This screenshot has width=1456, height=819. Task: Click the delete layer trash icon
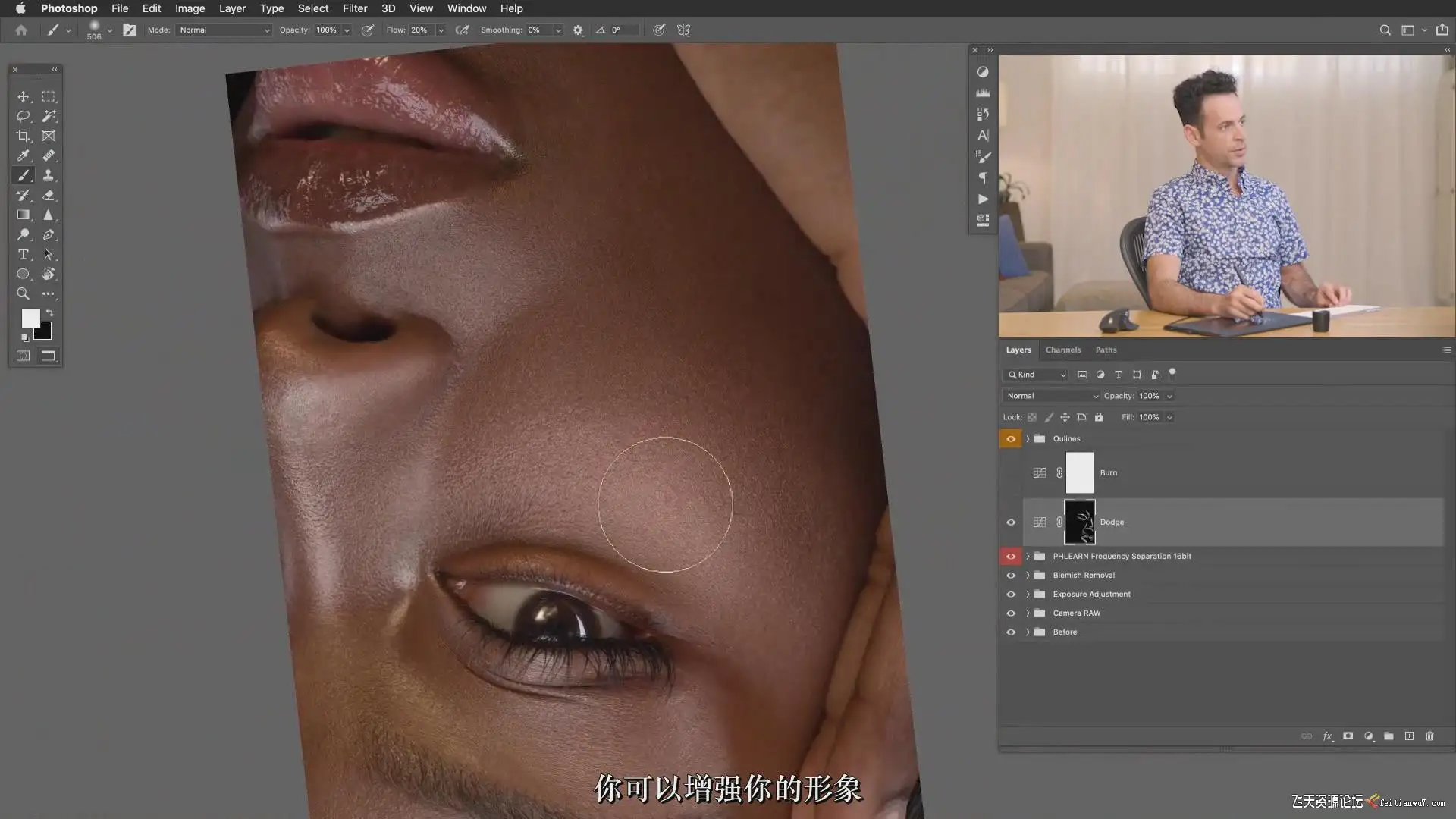1429,736
